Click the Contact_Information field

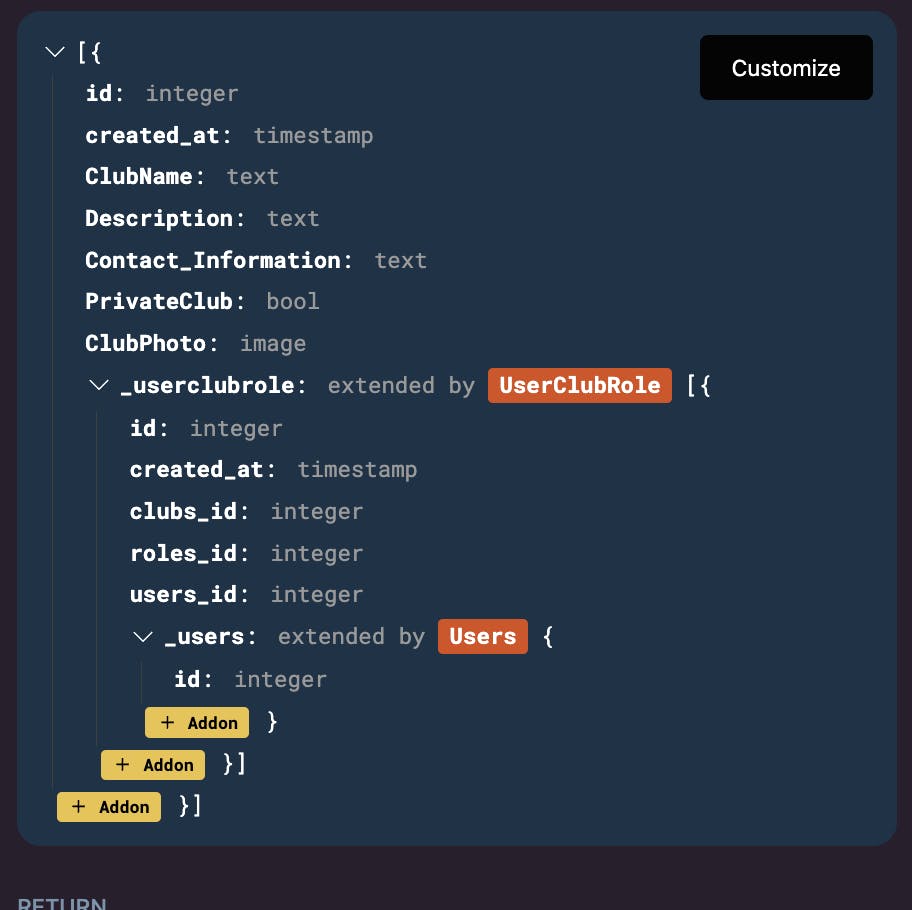point(213,260)
